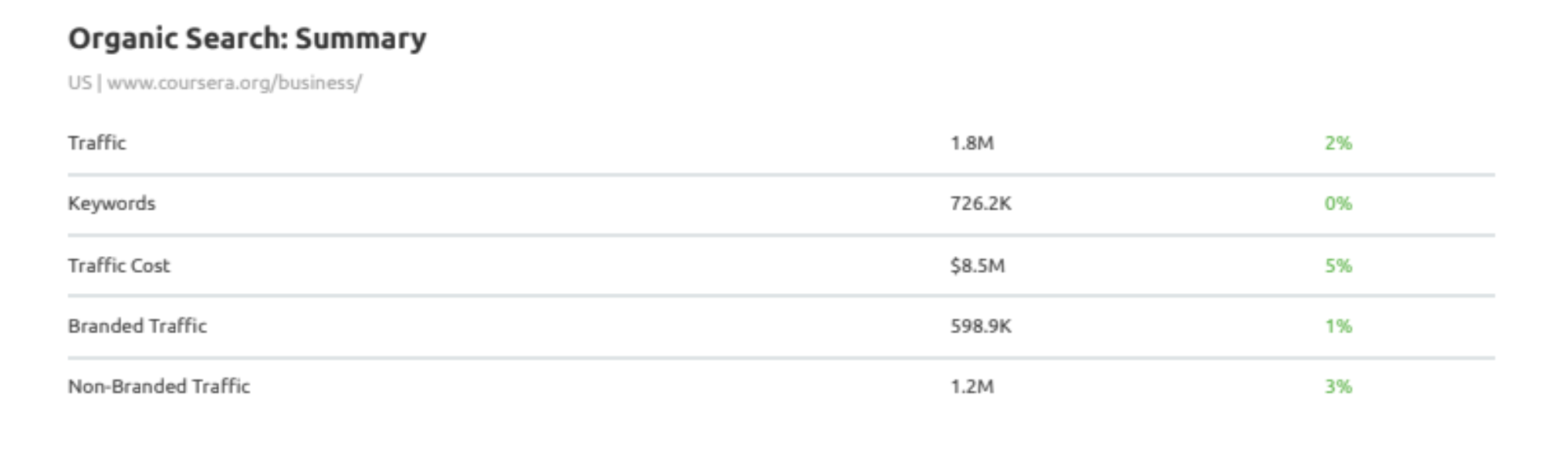Click the 598.9K branded traffic value
The height and width of the screenshot is (452, 1568).
pyautogui.click(x=980, y=326)
